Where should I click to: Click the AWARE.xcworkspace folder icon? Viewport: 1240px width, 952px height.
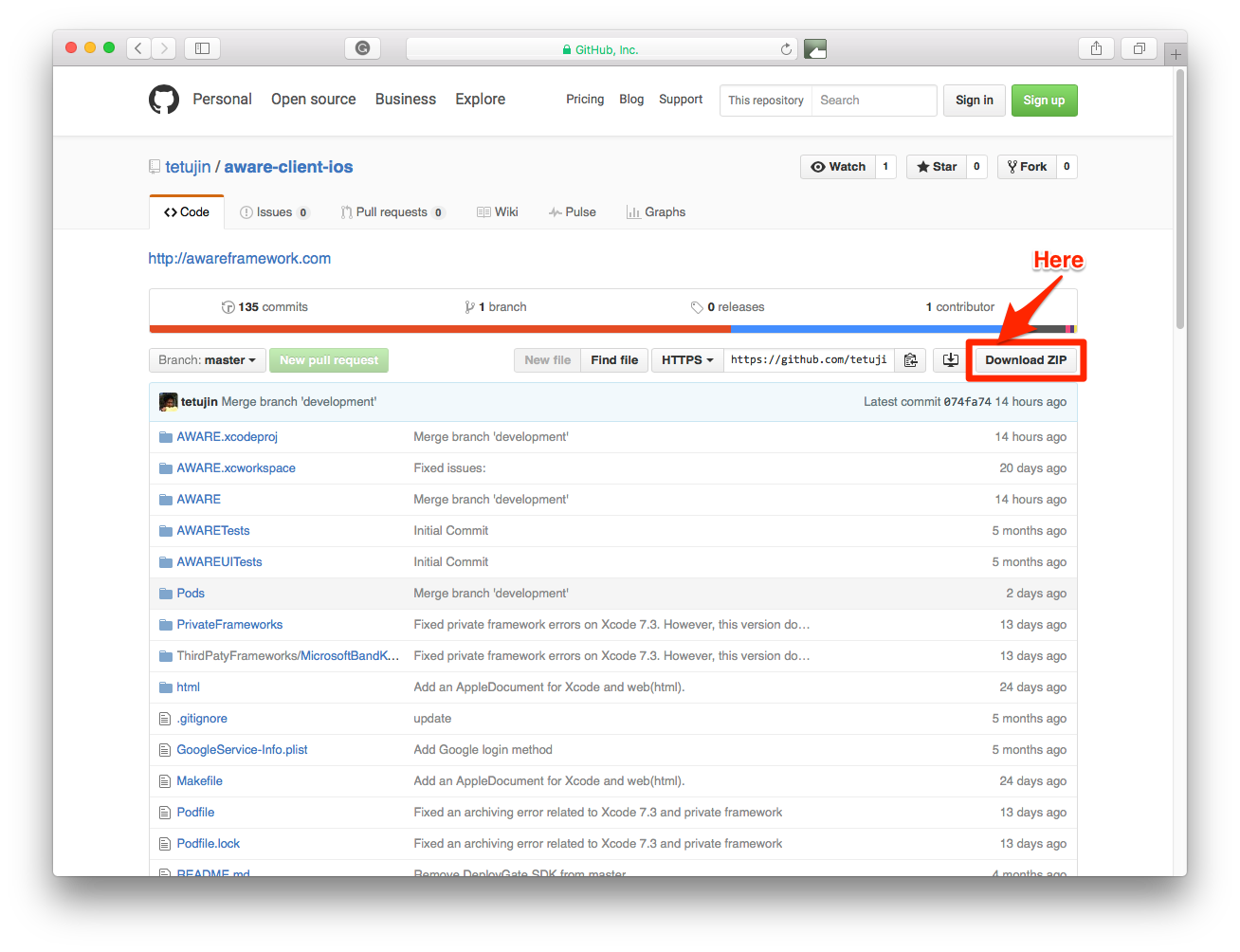click(x=166, y=468)
